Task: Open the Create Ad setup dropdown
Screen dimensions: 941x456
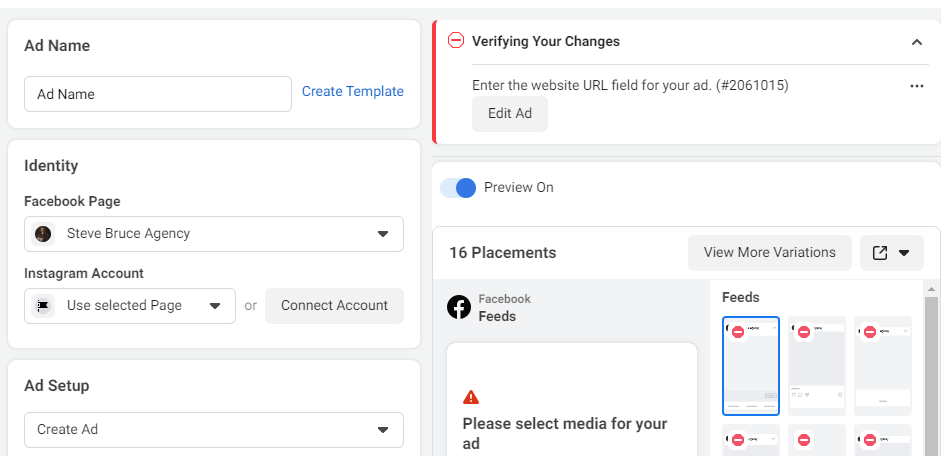Action: (214, 430)
